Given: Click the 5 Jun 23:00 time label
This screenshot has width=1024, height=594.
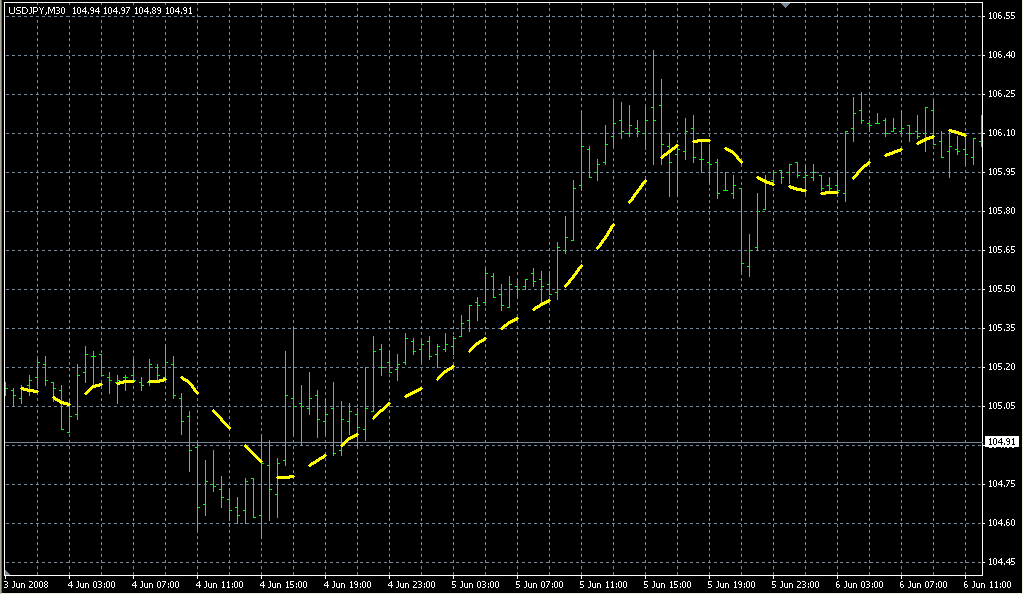Looking at the screenshot, I should point(797,584).
